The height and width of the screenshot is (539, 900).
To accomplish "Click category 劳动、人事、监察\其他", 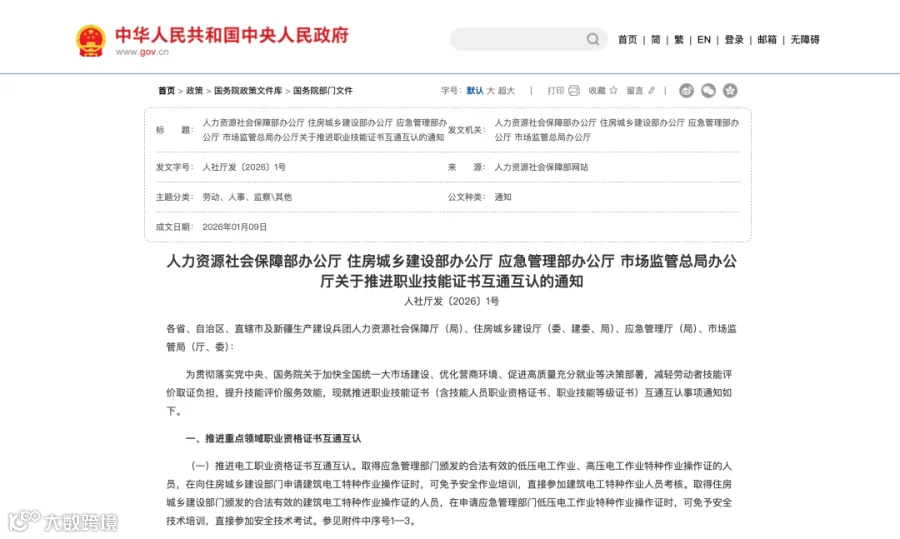I will click(247, 197).
